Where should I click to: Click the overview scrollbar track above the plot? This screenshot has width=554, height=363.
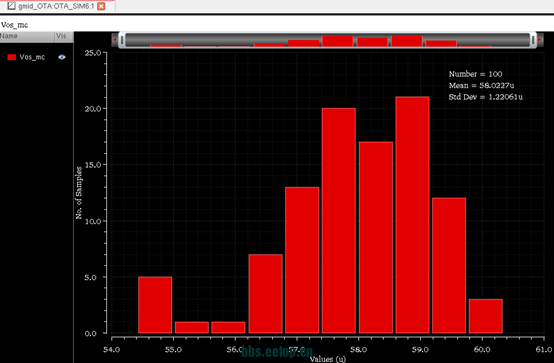(328, 40)
